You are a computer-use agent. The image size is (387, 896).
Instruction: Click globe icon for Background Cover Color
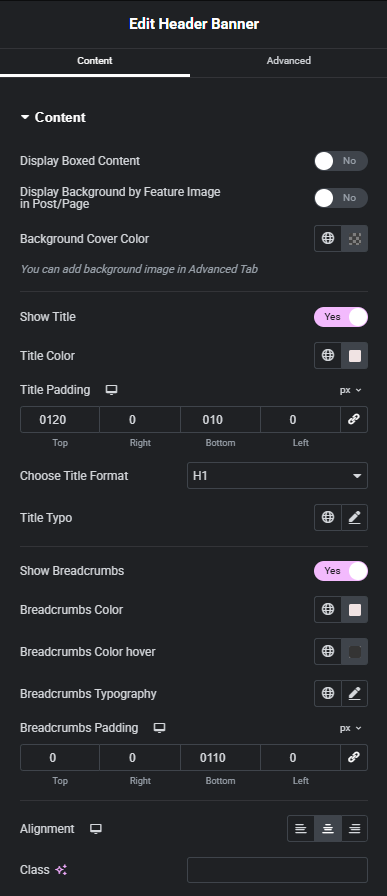[328, 238]
